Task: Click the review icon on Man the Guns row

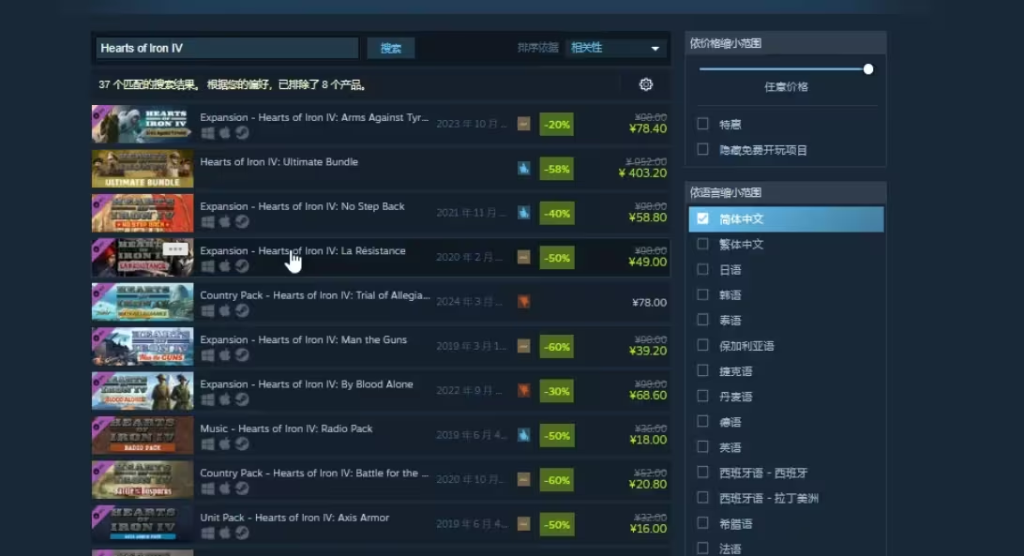Action: pos(524,346)
